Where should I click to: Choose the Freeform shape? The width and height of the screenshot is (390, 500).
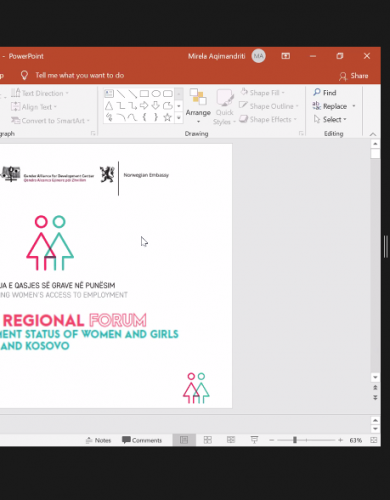(x=168, y=106)
